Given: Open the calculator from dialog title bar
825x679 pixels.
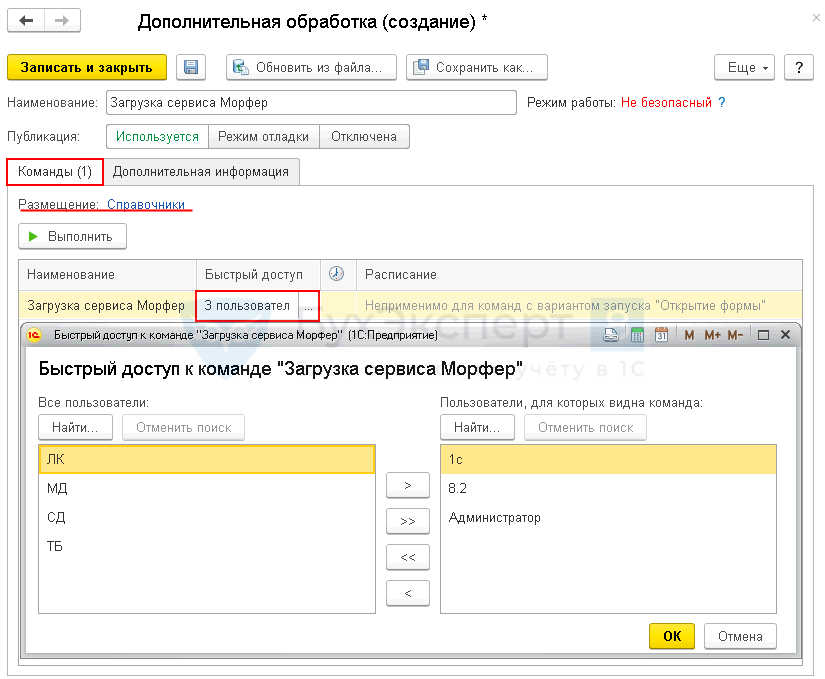Looking at the screenshot, I should point(636,335).
